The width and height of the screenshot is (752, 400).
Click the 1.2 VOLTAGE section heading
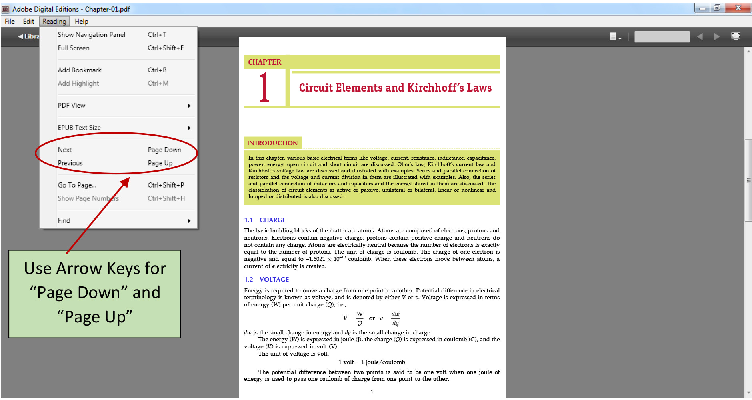(267, 279)
